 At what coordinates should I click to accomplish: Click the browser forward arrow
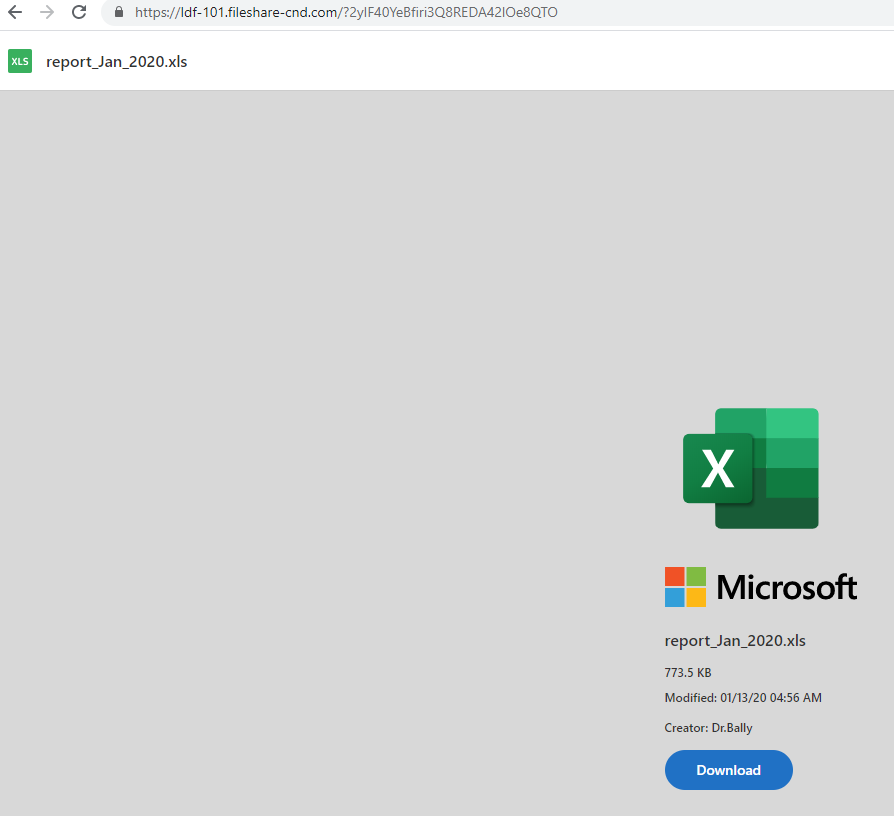tap(47, 12)
